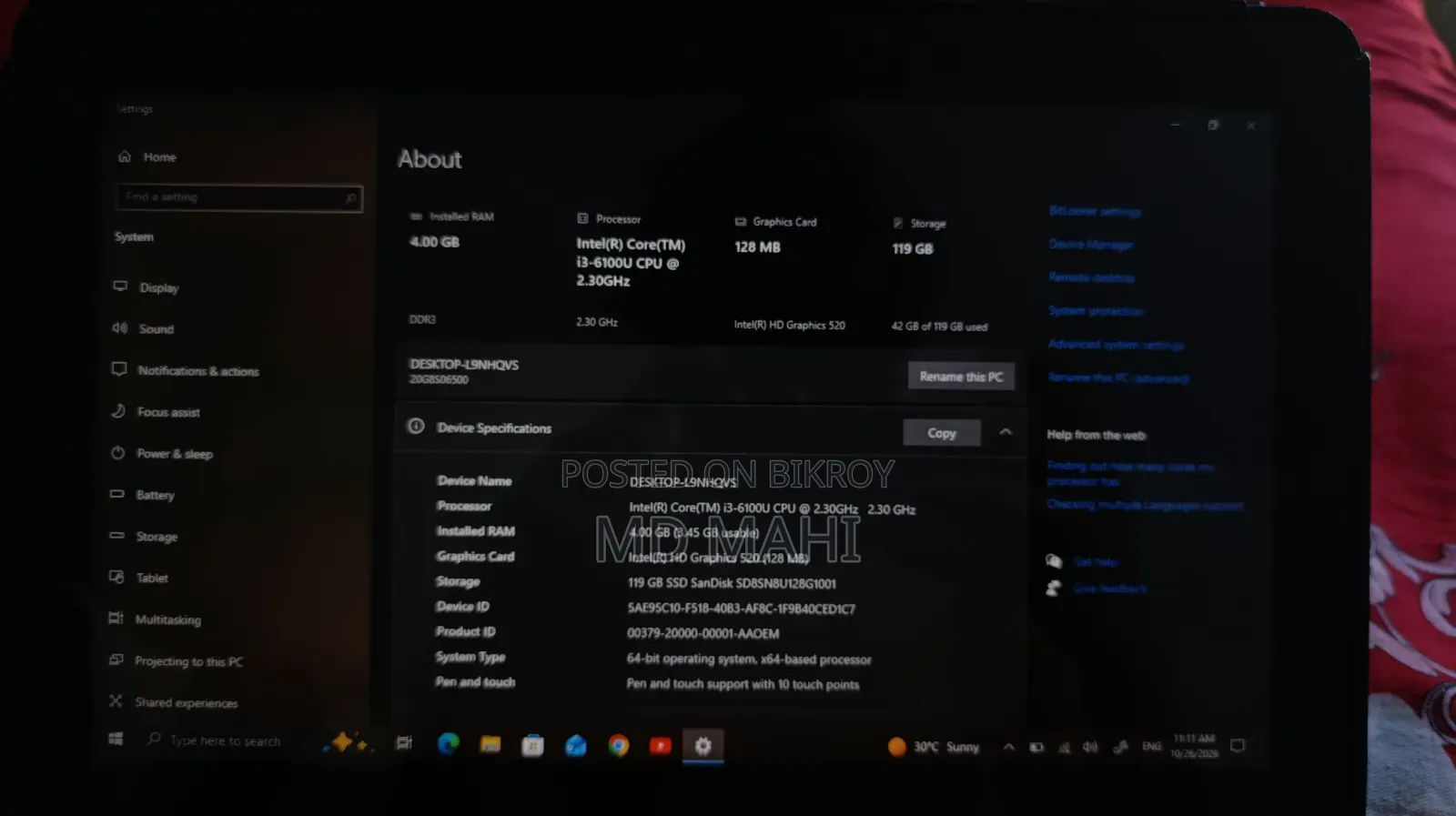1456x816 pixels.
Task: Click the Graphics Card header icon
Action: 740,221
